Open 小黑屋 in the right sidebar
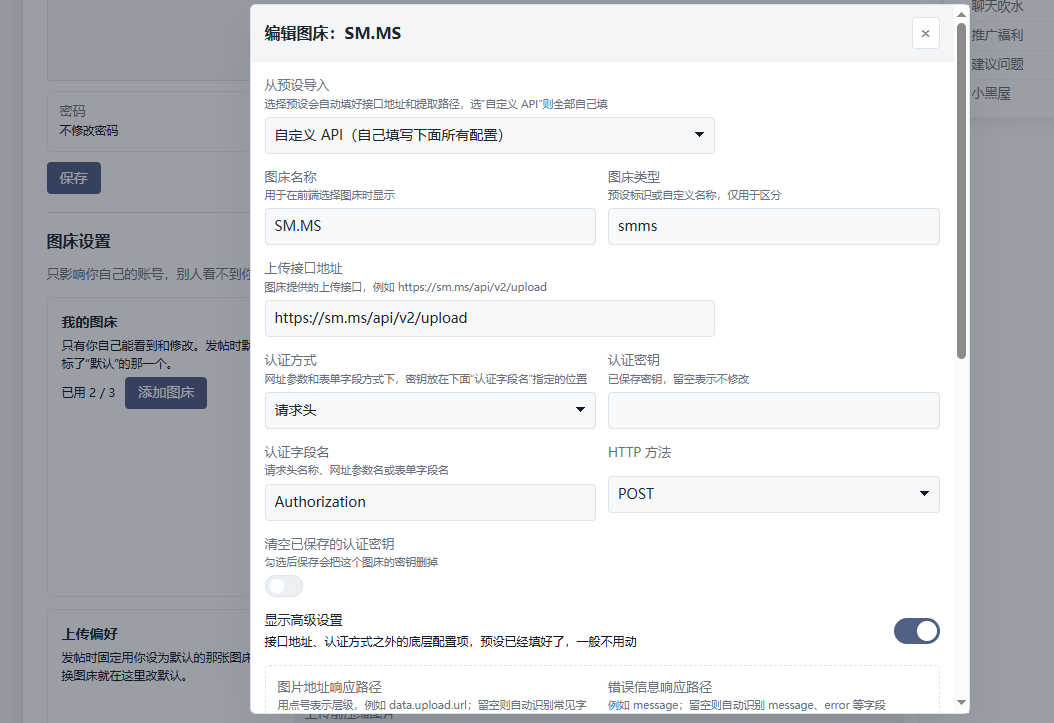This screenshot has width=1054, height=723. (x=991, y=94)
